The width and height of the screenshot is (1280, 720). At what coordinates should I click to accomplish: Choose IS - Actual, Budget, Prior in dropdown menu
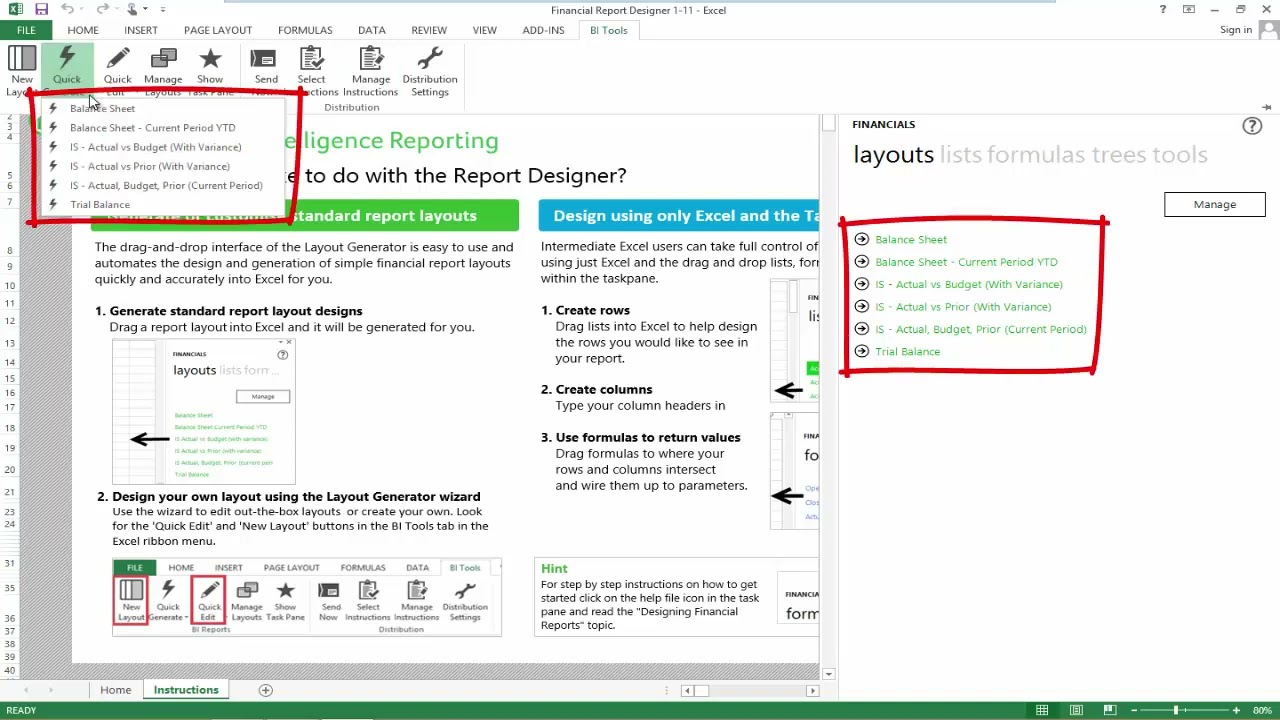tap(165, 185)
